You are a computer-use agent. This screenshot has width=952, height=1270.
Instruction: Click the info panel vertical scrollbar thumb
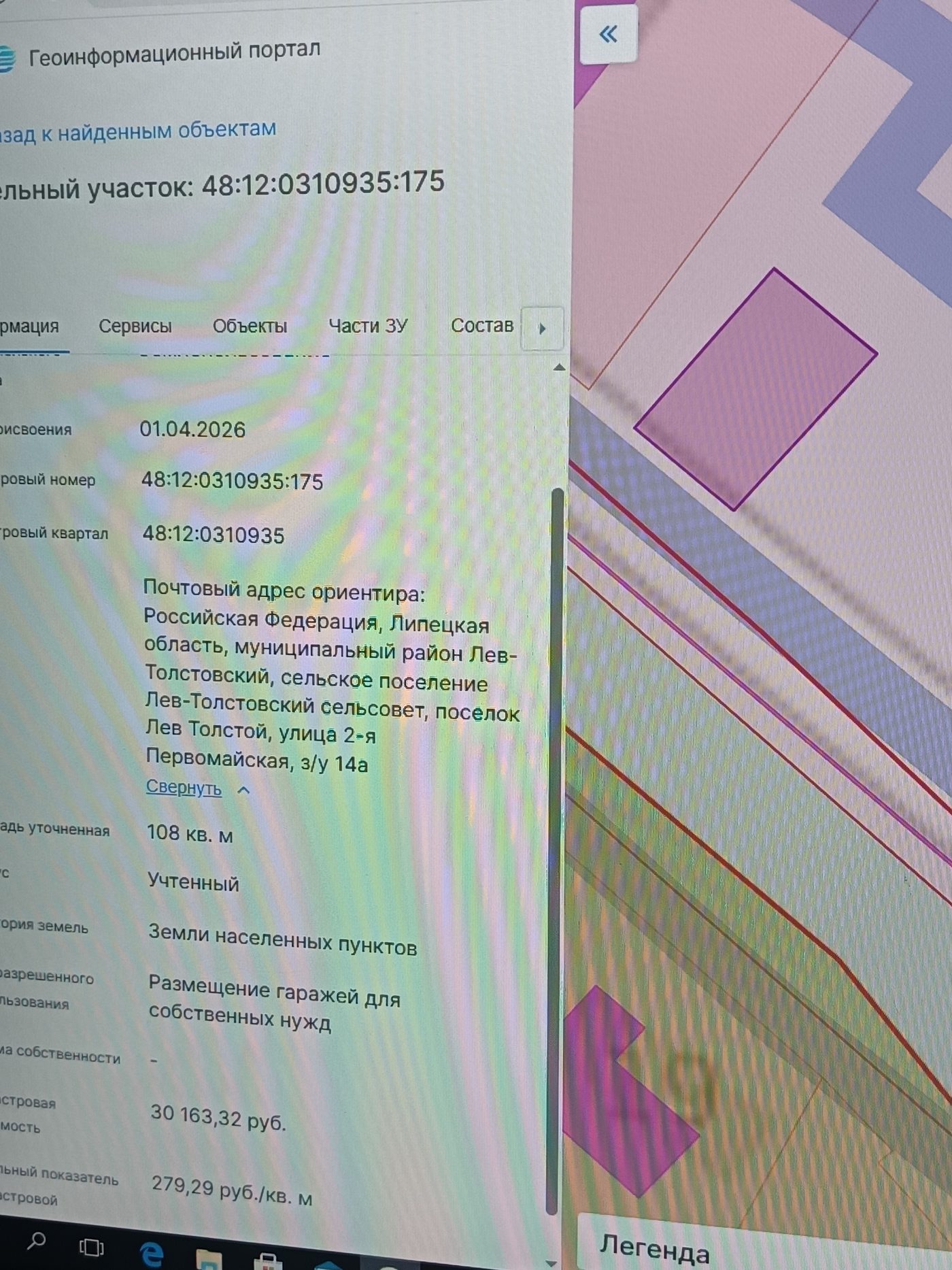point(557,850)
